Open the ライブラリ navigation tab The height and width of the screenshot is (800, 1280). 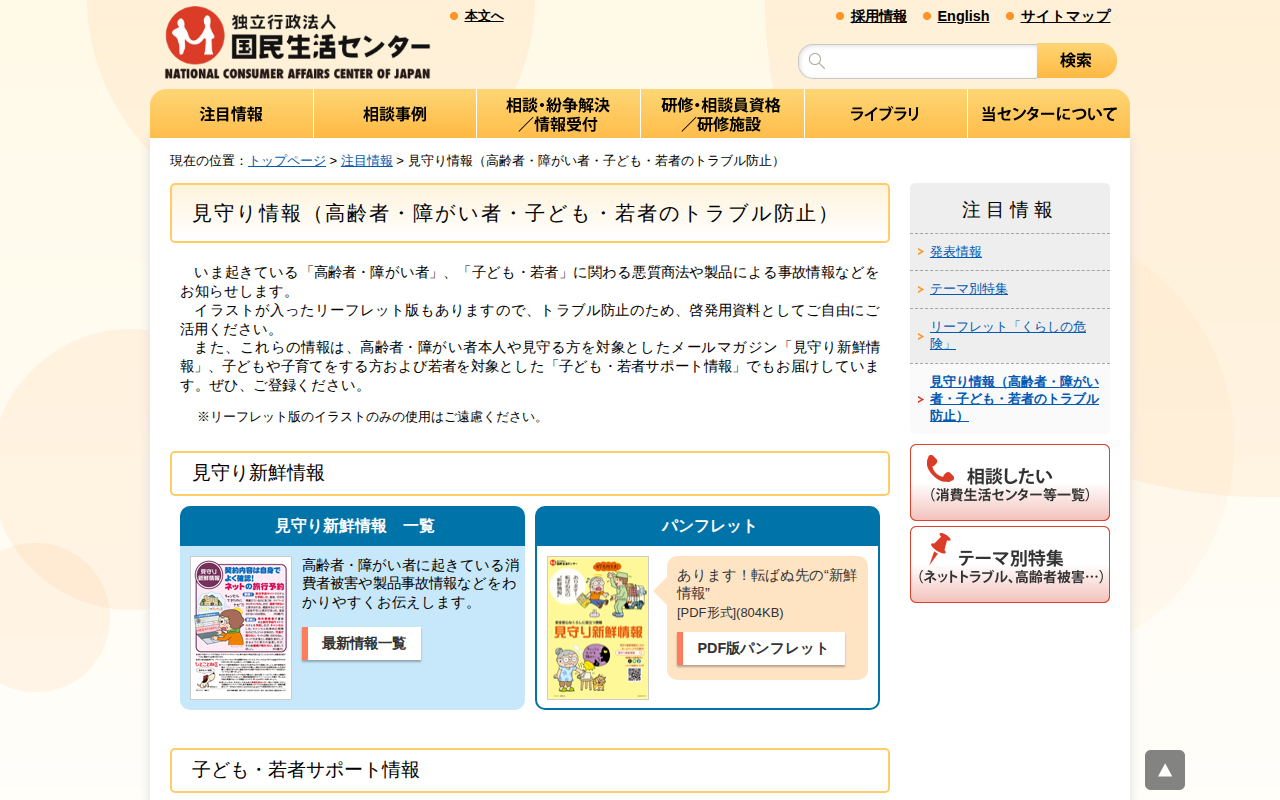886,114
